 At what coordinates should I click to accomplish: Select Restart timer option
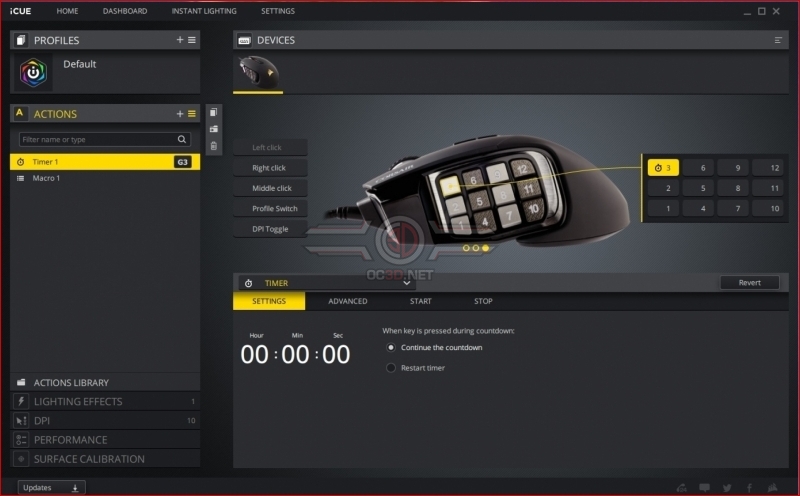coord(391,368)
